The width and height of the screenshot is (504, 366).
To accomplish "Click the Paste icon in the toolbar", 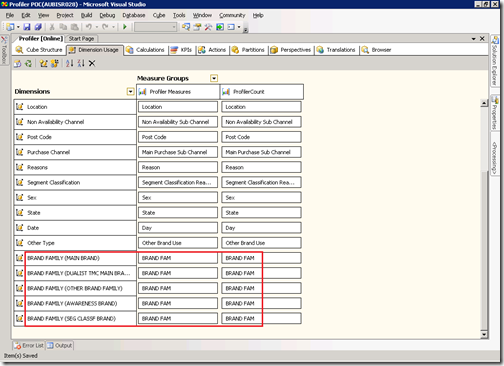I will 75,27.
